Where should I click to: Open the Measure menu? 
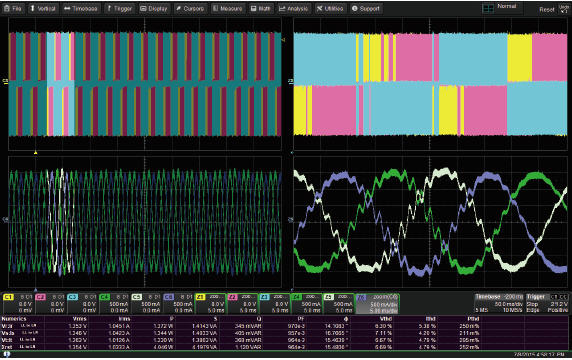[227, 8]
